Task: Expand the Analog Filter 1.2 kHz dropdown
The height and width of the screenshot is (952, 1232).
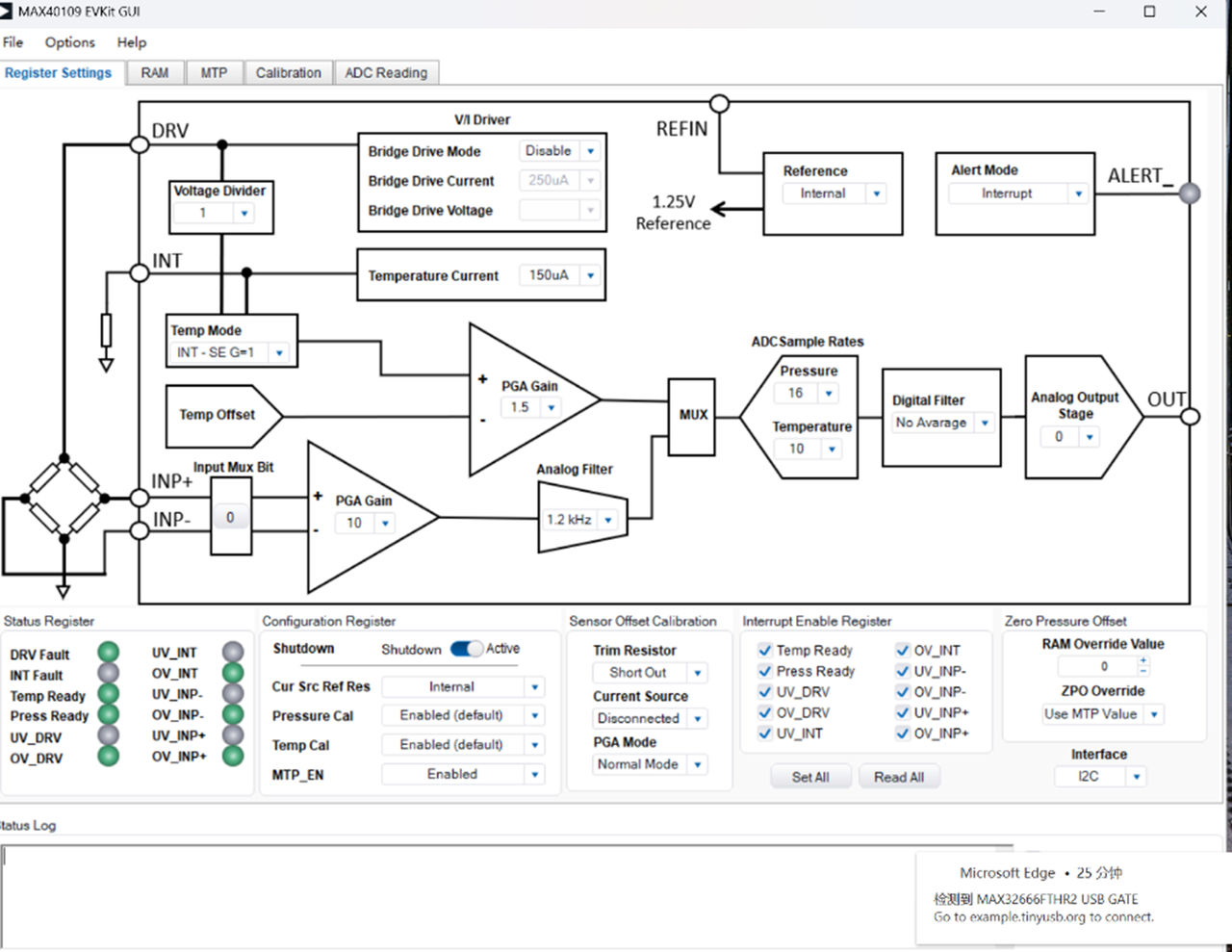Action: point(607,520)
